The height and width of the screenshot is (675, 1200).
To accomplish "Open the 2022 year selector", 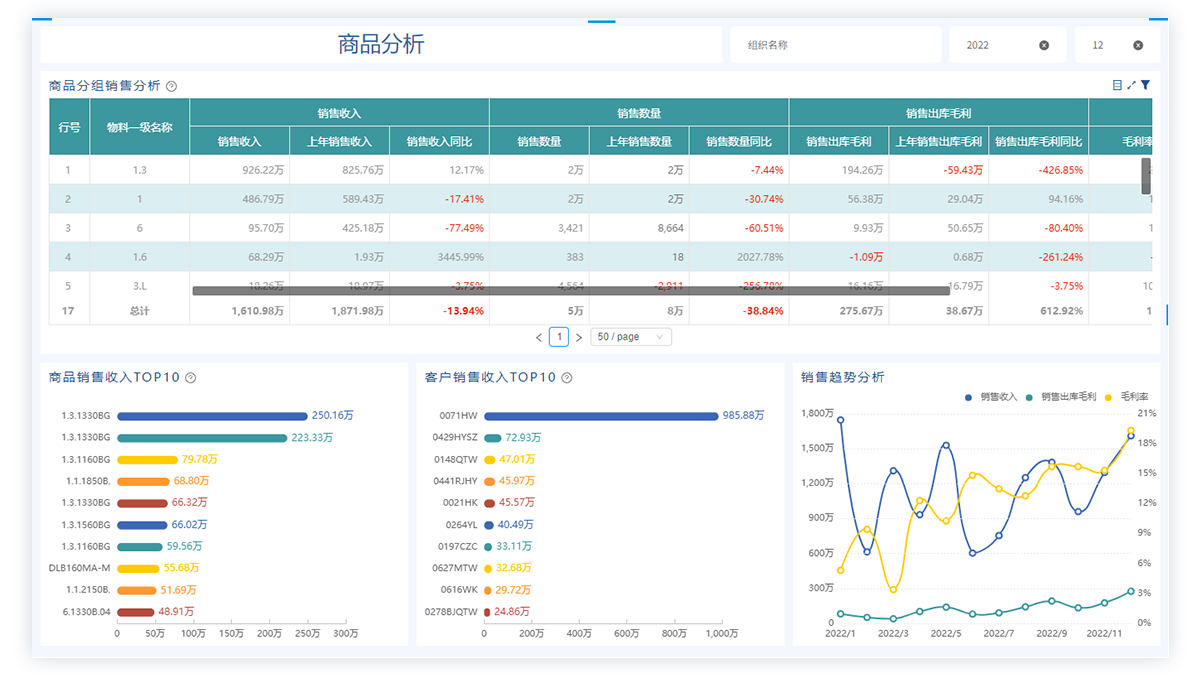I will click(x=995, y=45).
